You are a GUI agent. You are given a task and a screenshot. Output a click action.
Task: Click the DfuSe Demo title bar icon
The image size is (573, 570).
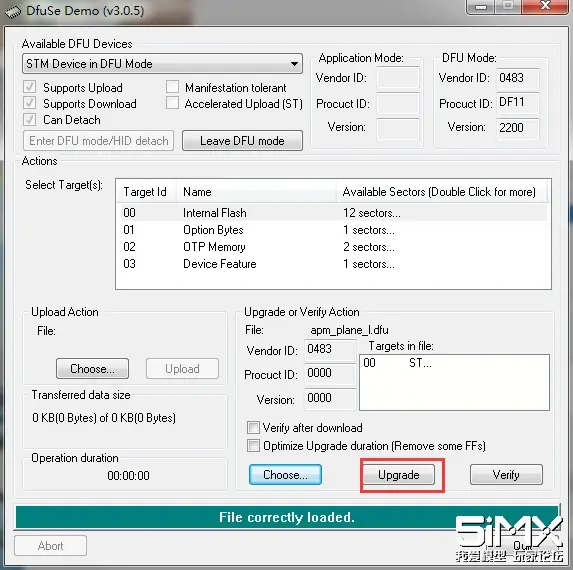pos(13,12)
